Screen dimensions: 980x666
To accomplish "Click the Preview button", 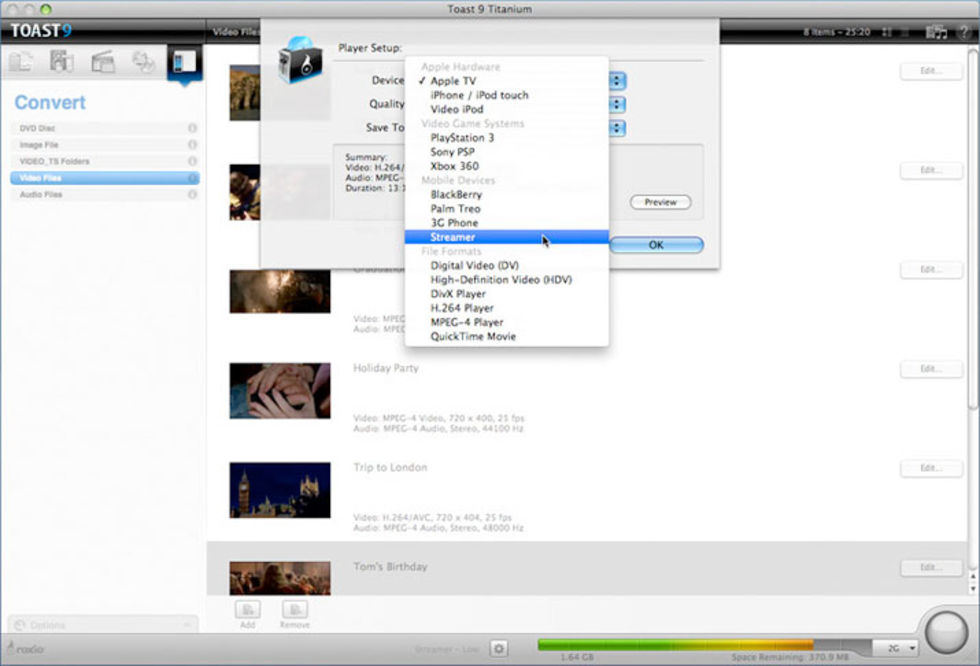I will tap(660, 202).
